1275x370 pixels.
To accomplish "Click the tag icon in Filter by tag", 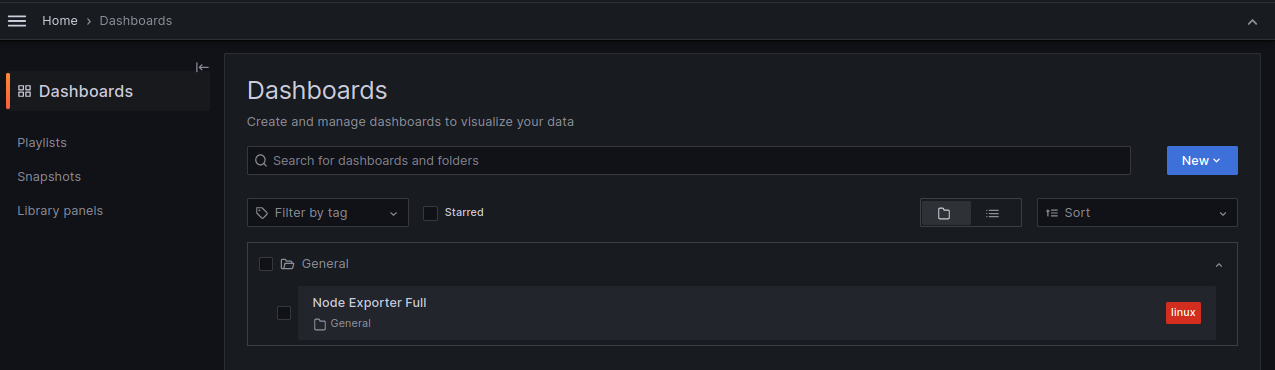I will click(x=262, y=213).
